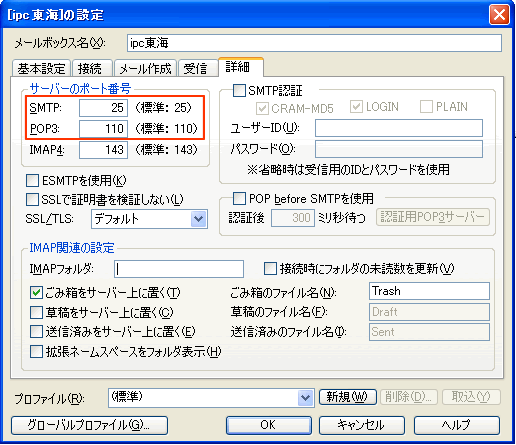This screenshot has height=445, width=516.
Task: Click the SMTP port number field
Action: 103,108
